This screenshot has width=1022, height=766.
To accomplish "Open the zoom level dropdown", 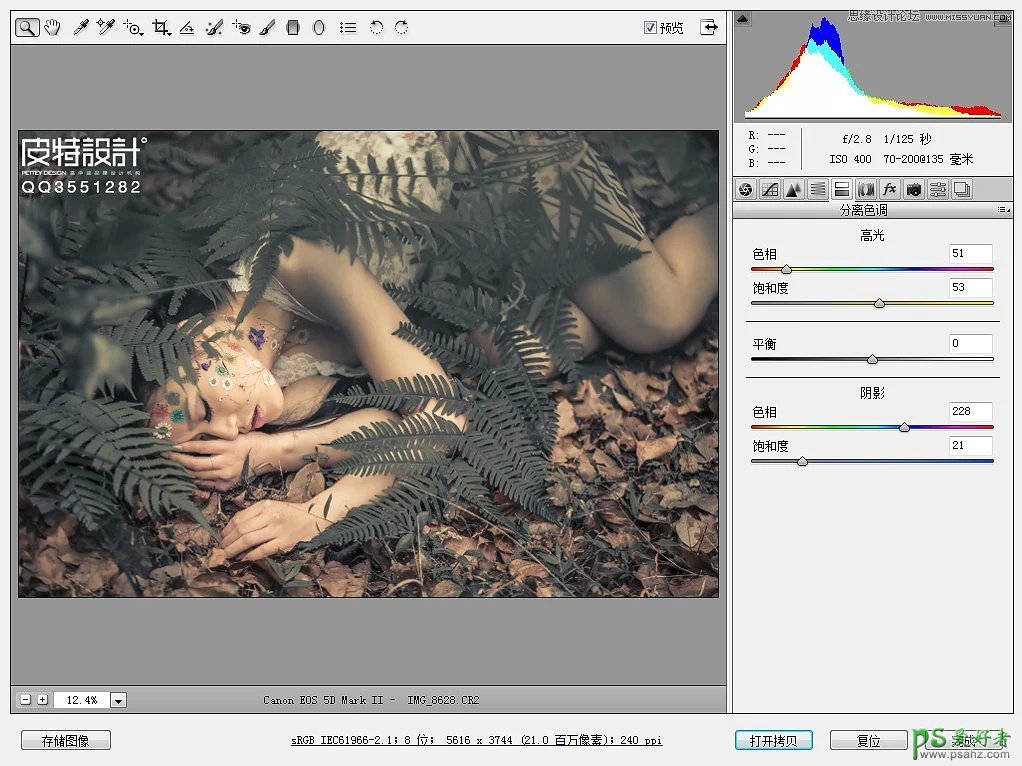I will [x=118, y=700].
